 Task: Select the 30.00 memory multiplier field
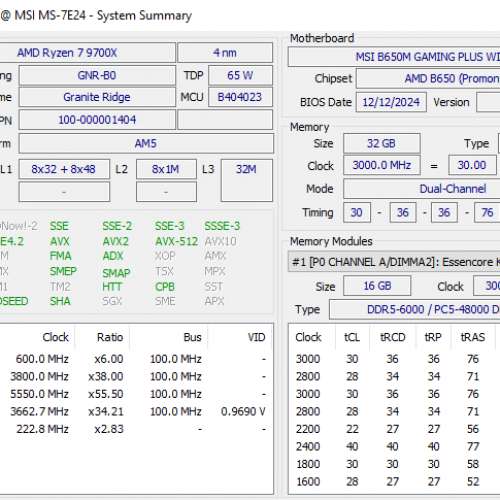472,165
